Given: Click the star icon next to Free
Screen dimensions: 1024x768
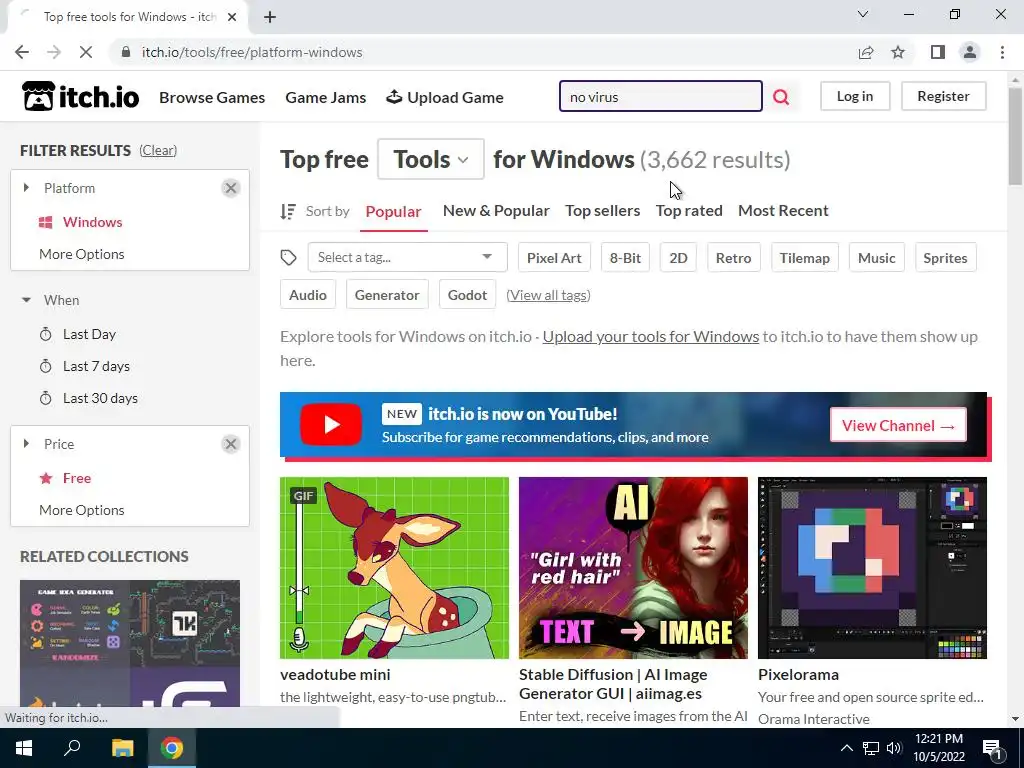Looking at the screenshot, I should (x=46, y=478).
